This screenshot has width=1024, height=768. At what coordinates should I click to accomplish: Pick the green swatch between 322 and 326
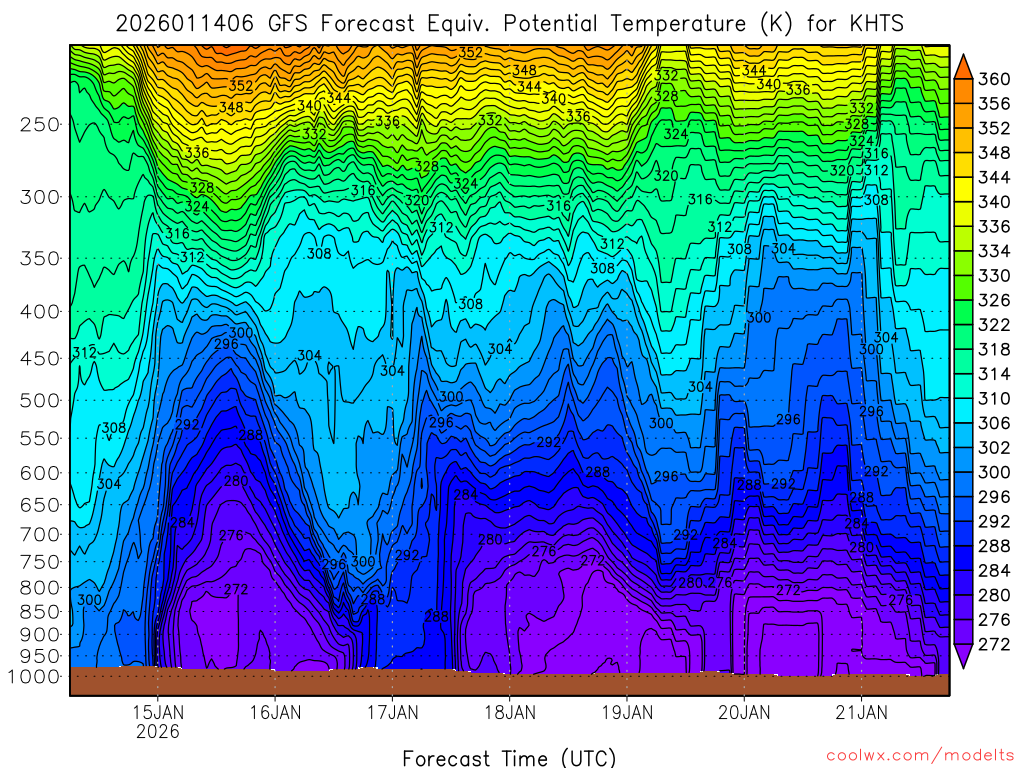tap(964, 312)
